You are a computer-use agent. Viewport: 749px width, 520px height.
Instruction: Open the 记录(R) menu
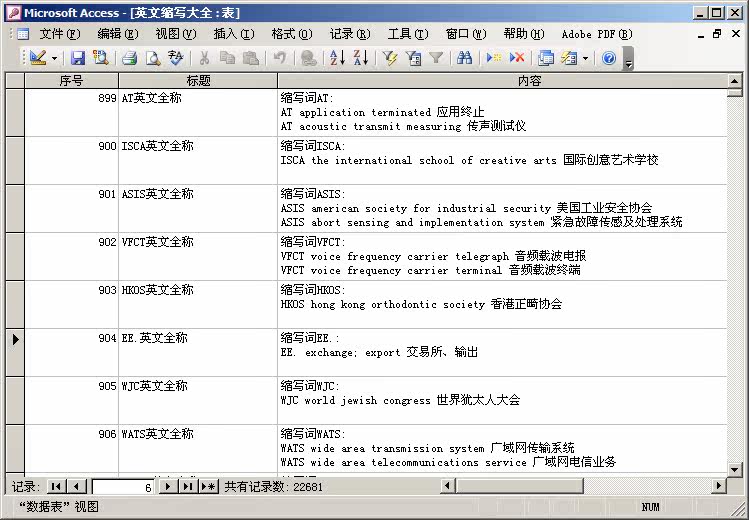(350, 34)
